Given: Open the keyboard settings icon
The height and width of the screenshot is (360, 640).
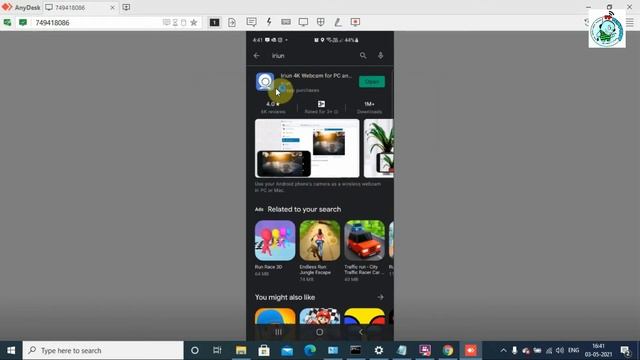Looking at the screenshot, I should click(x=286, y=22).
